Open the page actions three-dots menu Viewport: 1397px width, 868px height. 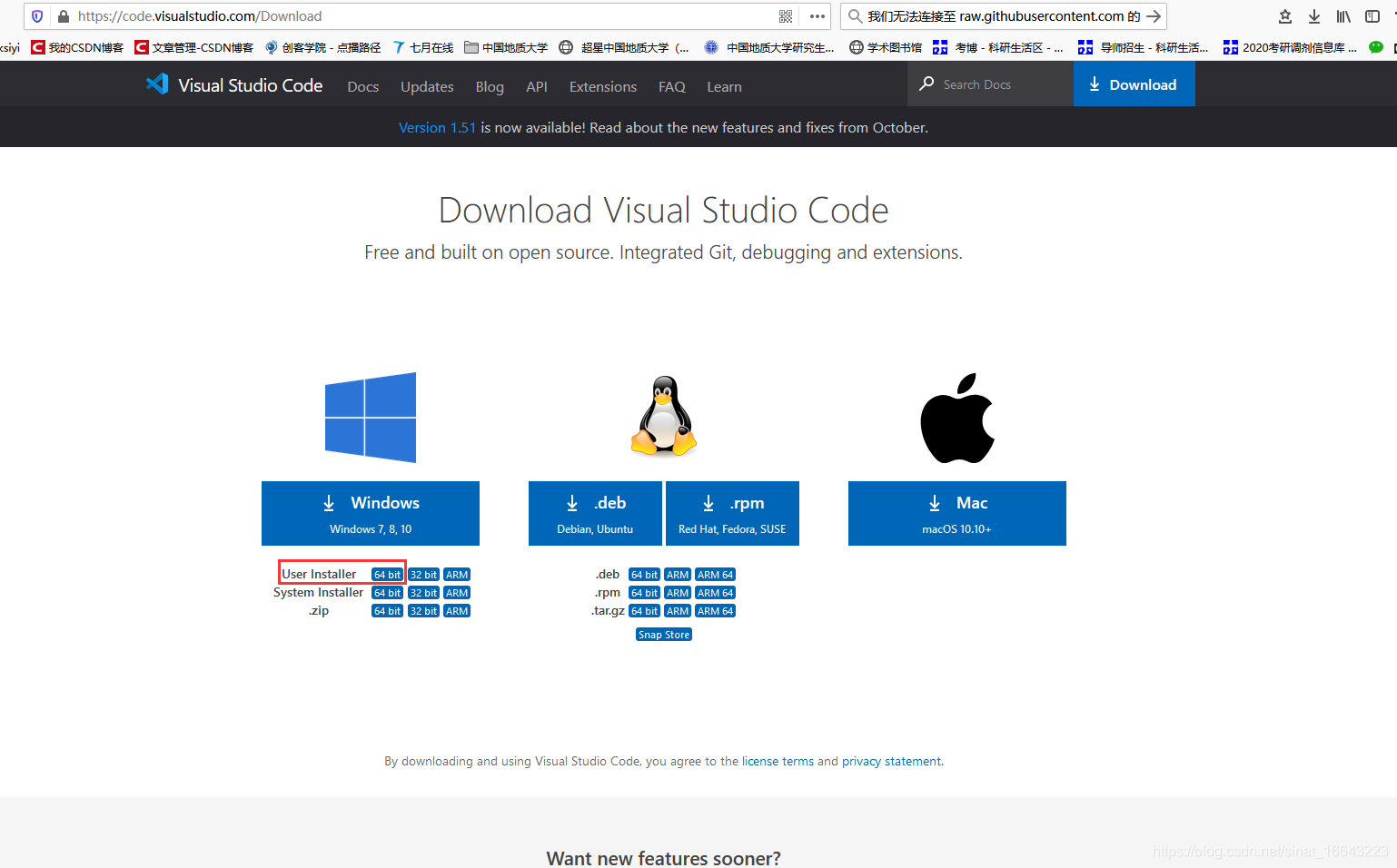pos(817,16)
